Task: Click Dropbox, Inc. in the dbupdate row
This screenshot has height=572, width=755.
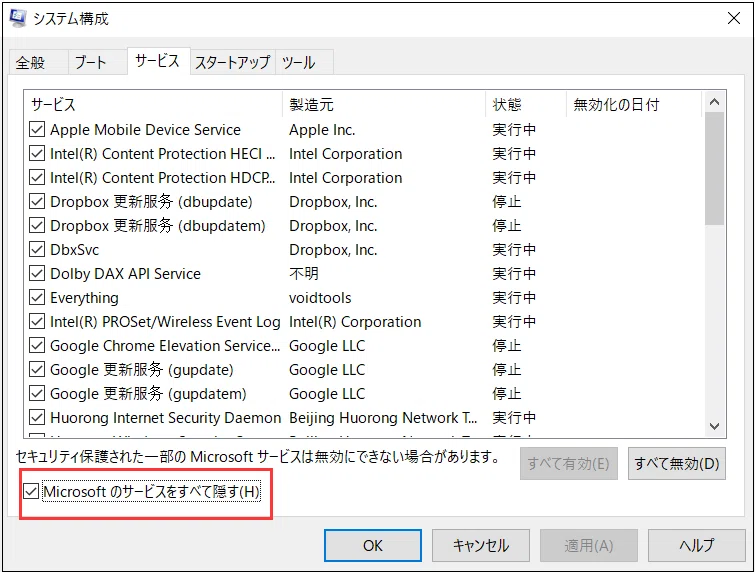Action: coord(333,202)
